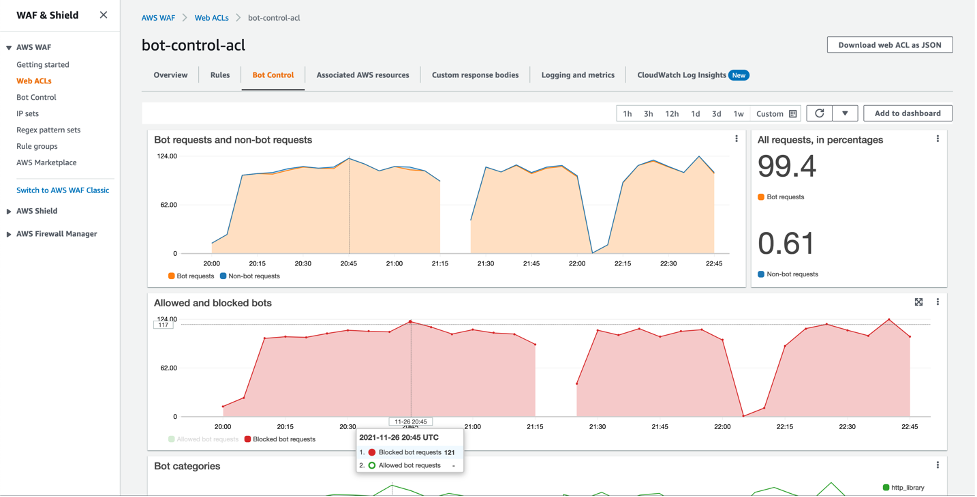Expand Allowed and blocked bots chart fullscreen

(x=919, y=301)
